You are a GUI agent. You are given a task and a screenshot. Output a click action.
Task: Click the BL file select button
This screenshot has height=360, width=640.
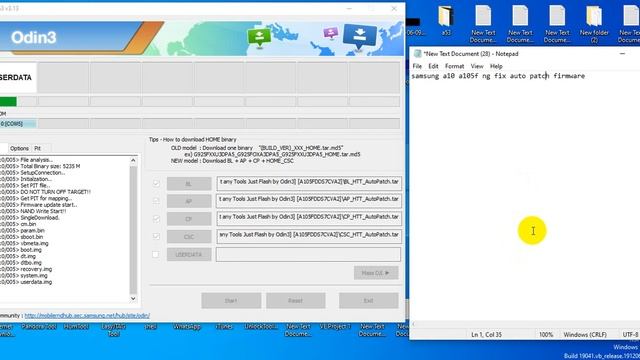point(189,184)
